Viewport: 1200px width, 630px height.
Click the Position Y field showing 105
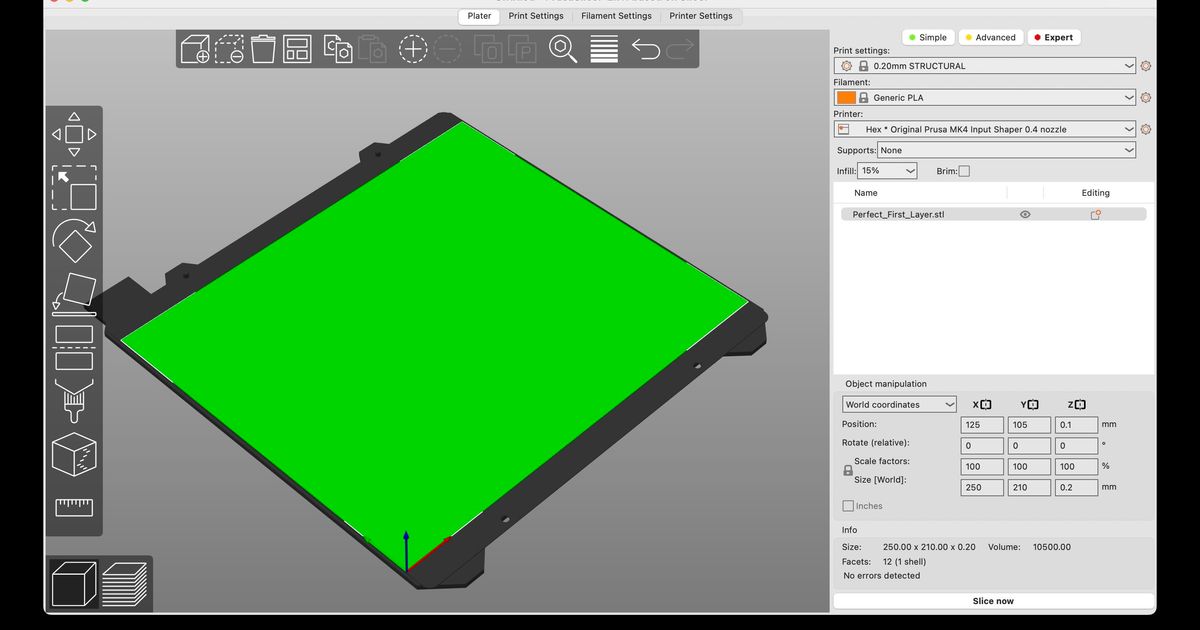pos(1029,425)
